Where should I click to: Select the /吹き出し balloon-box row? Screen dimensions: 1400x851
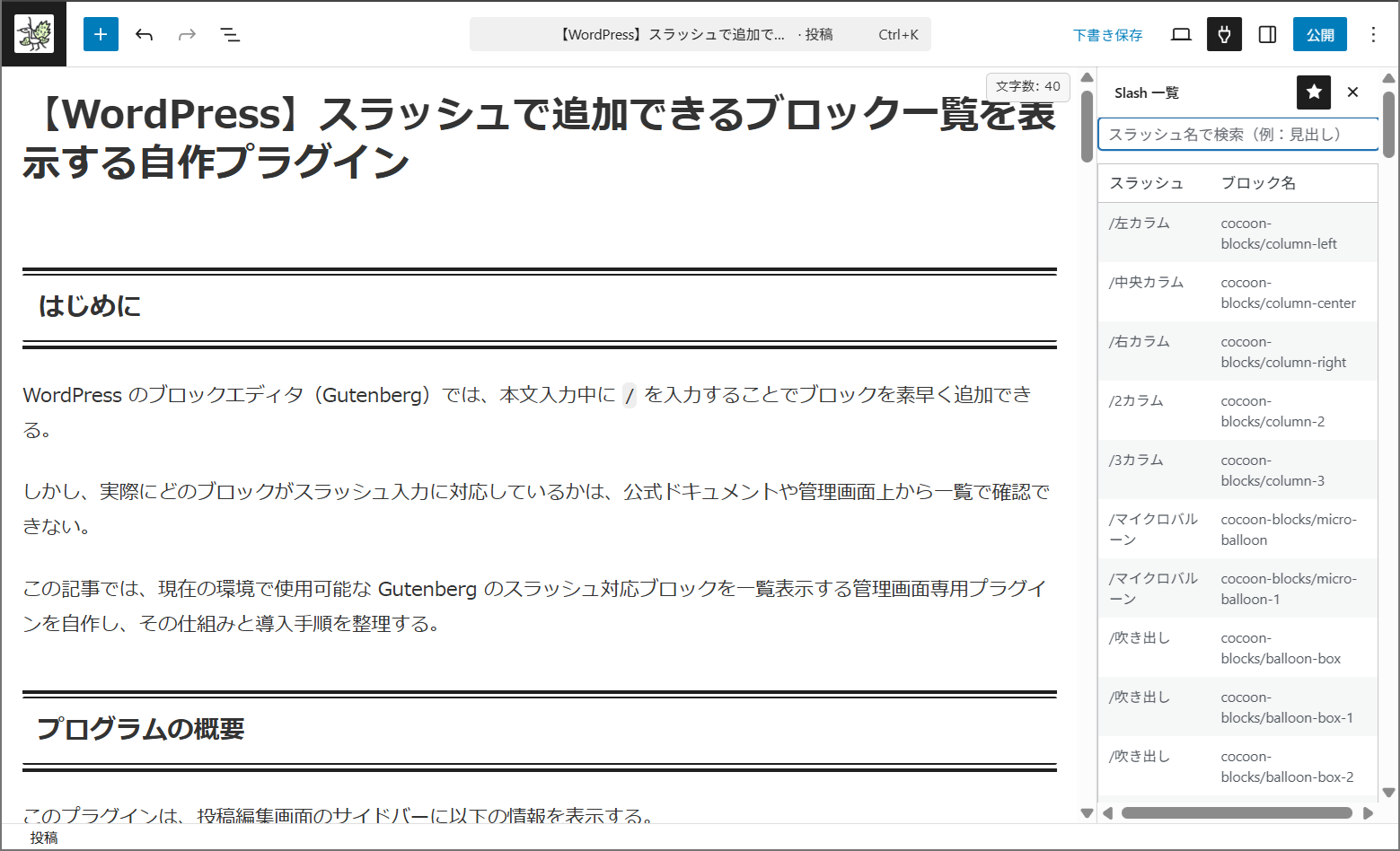pyautogui.click(x=1237, y=647)
